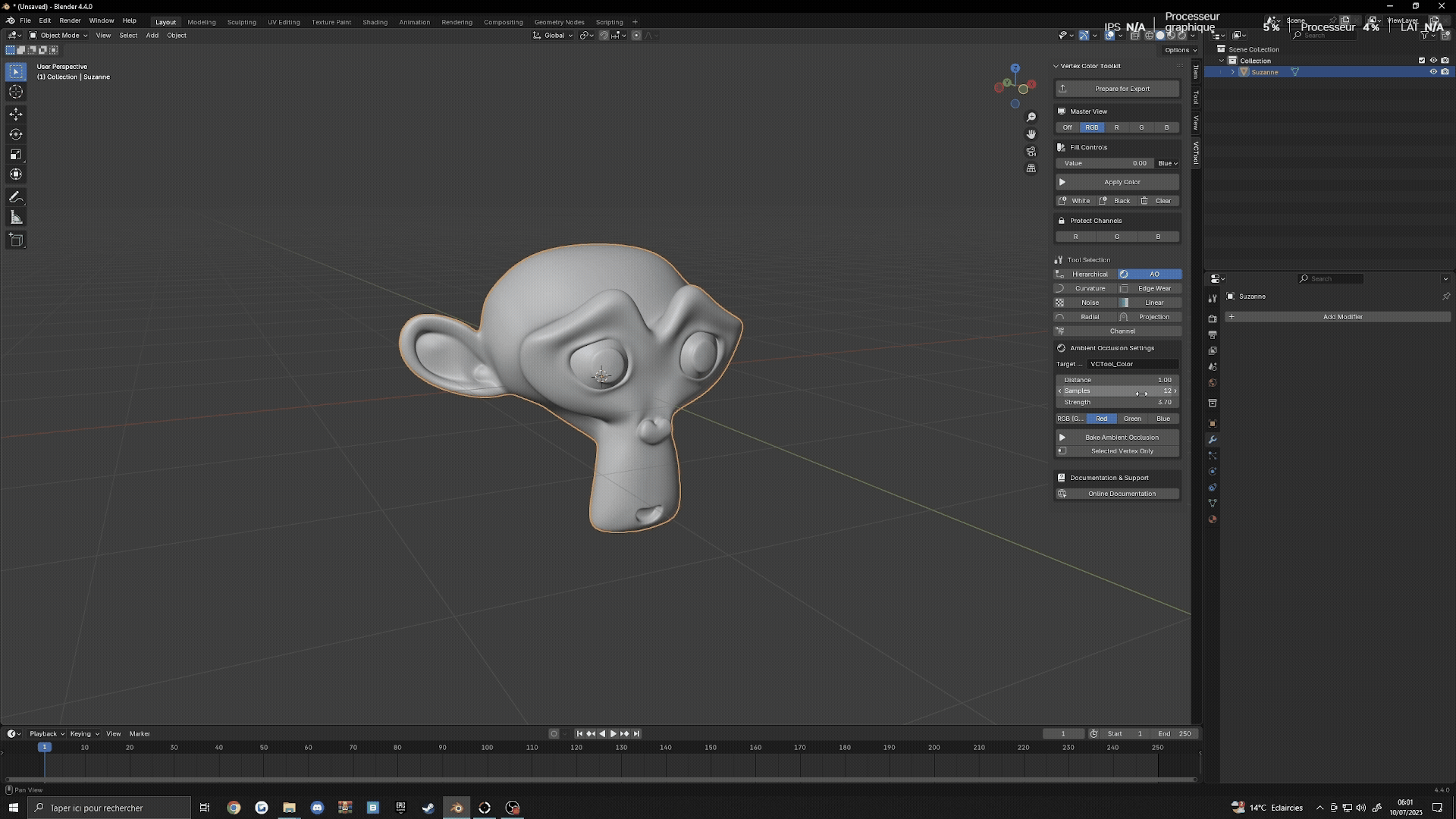Open the Global transform orientation dropdown

[554, 35]
